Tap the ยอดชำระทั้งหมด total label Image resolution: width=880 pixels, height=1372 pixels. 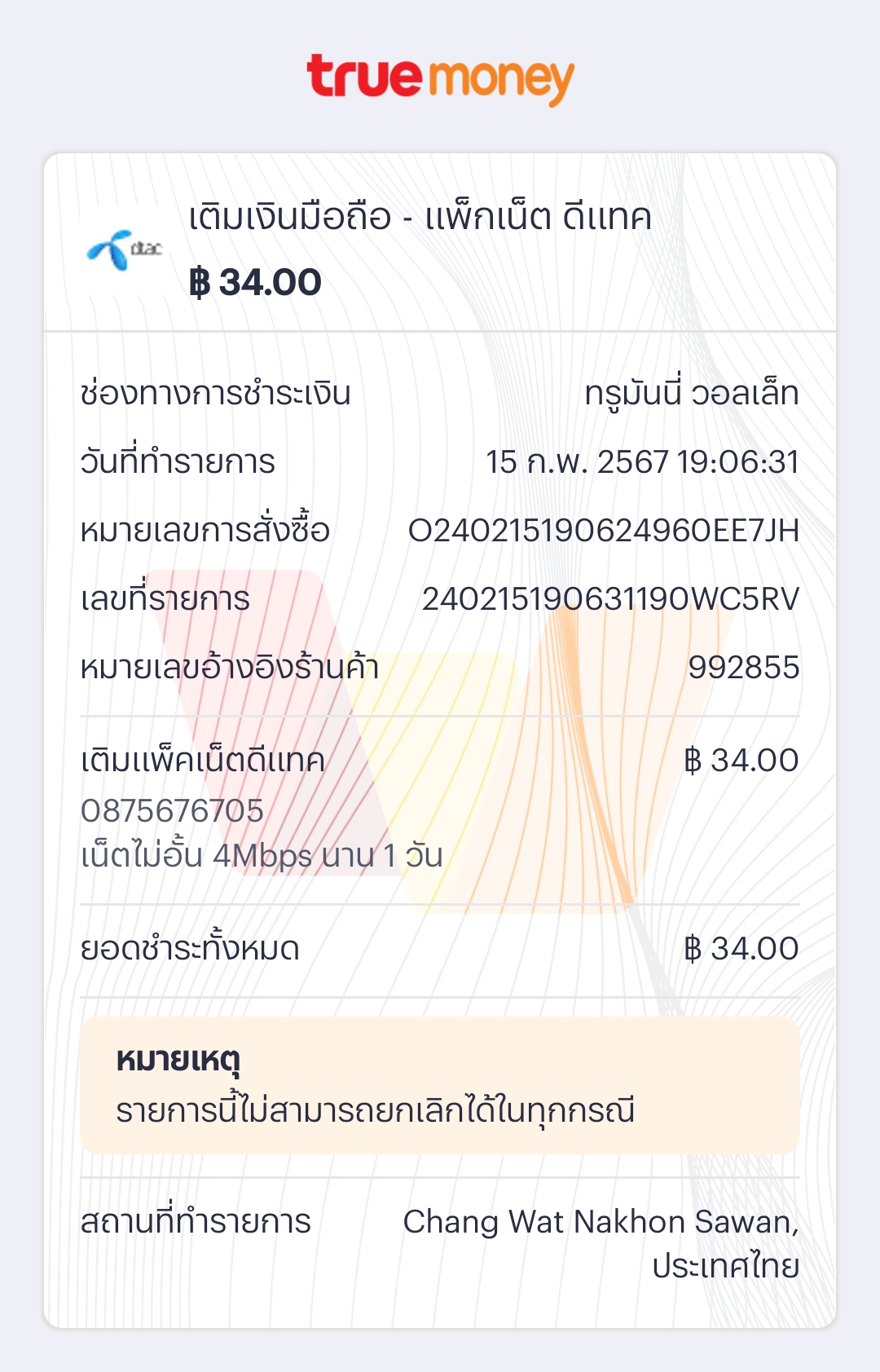pyautogui.click(x=190, y=949)
